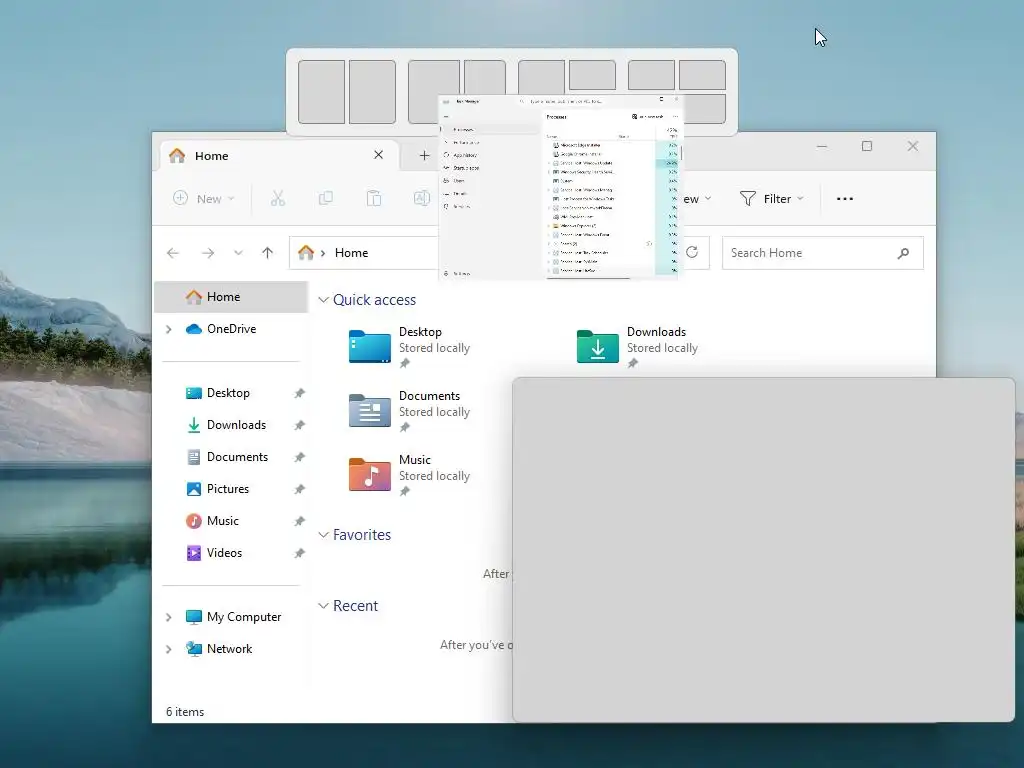Select Home in the navigation pane
Image resolution: width=1024 pixels, height=768 pixels.
231,297
